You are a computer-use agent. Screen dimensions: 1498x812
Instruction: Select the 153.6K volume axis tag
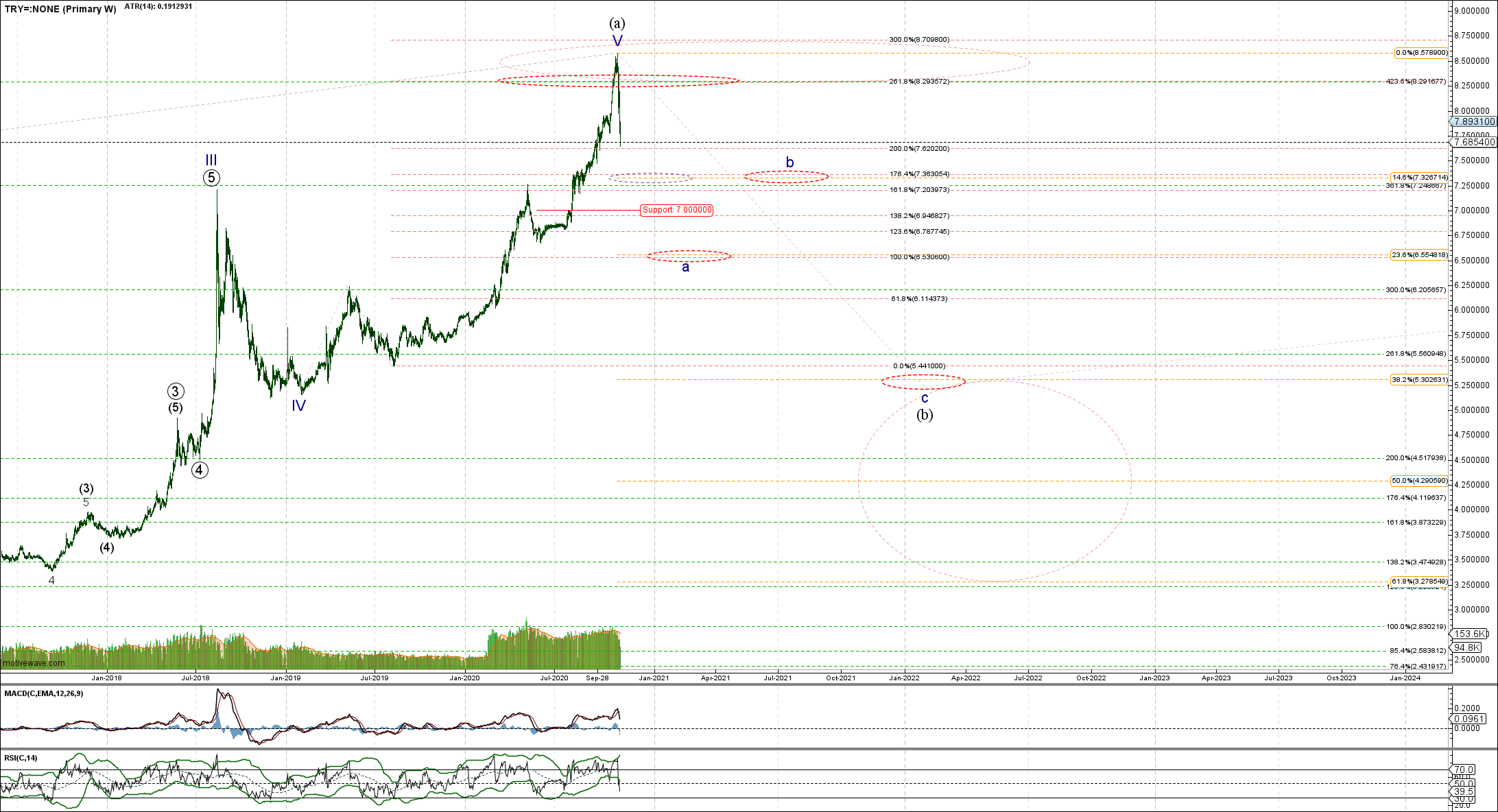point(1468,634)
